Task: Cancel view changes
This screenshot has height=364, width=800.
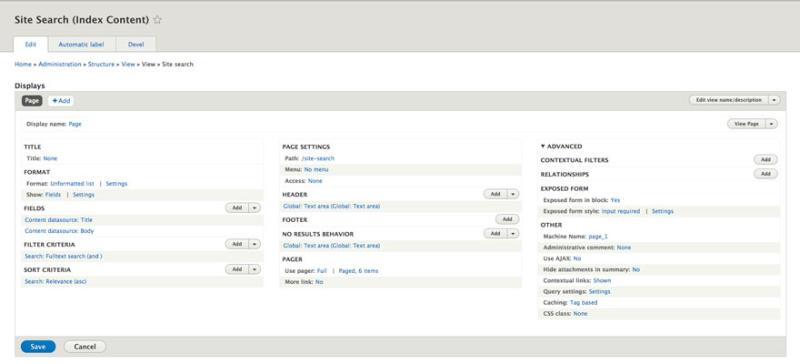Action: point(85,347)
